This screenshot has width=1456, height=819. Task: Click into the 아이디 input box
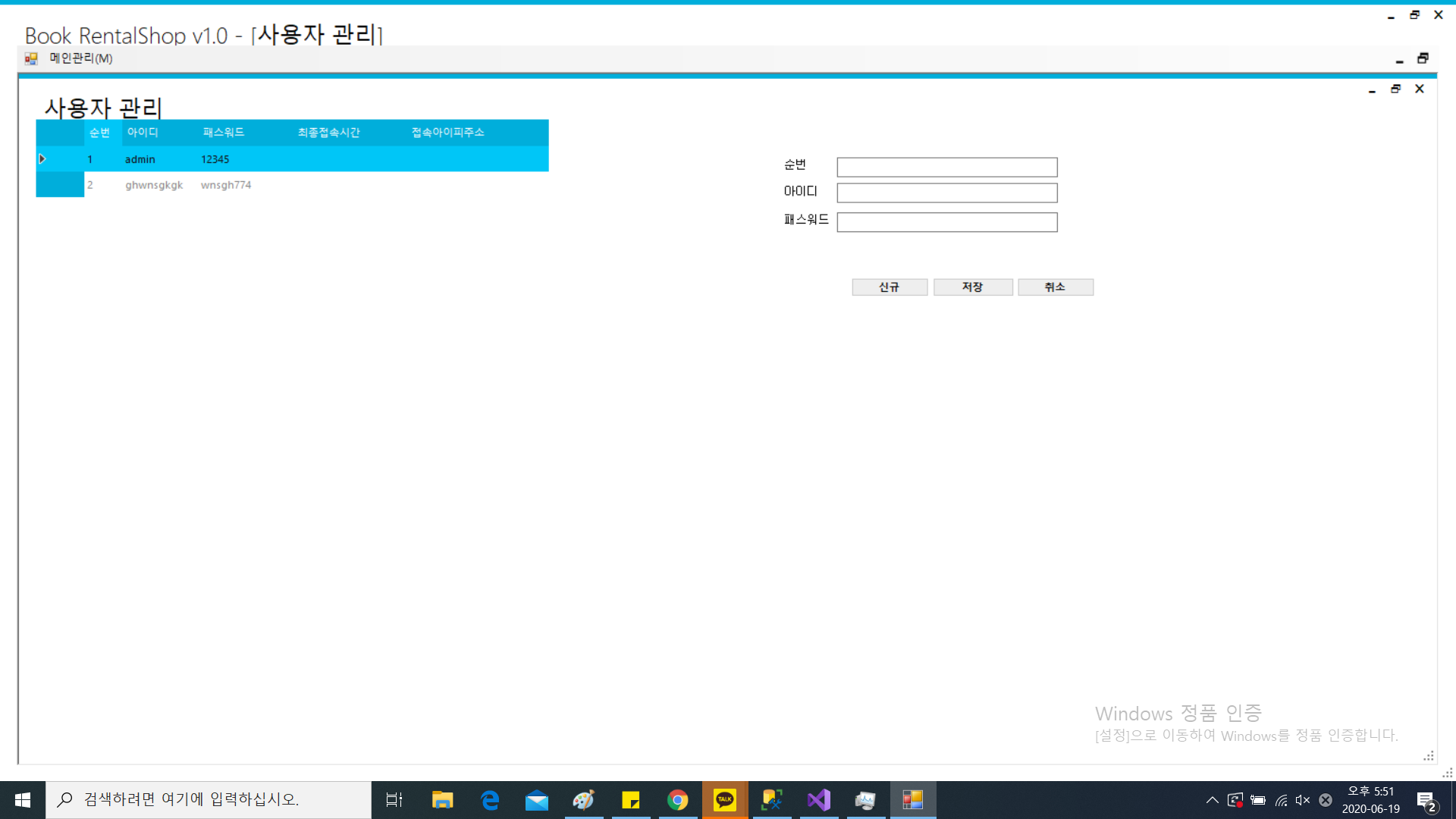(x=946, y=193)
